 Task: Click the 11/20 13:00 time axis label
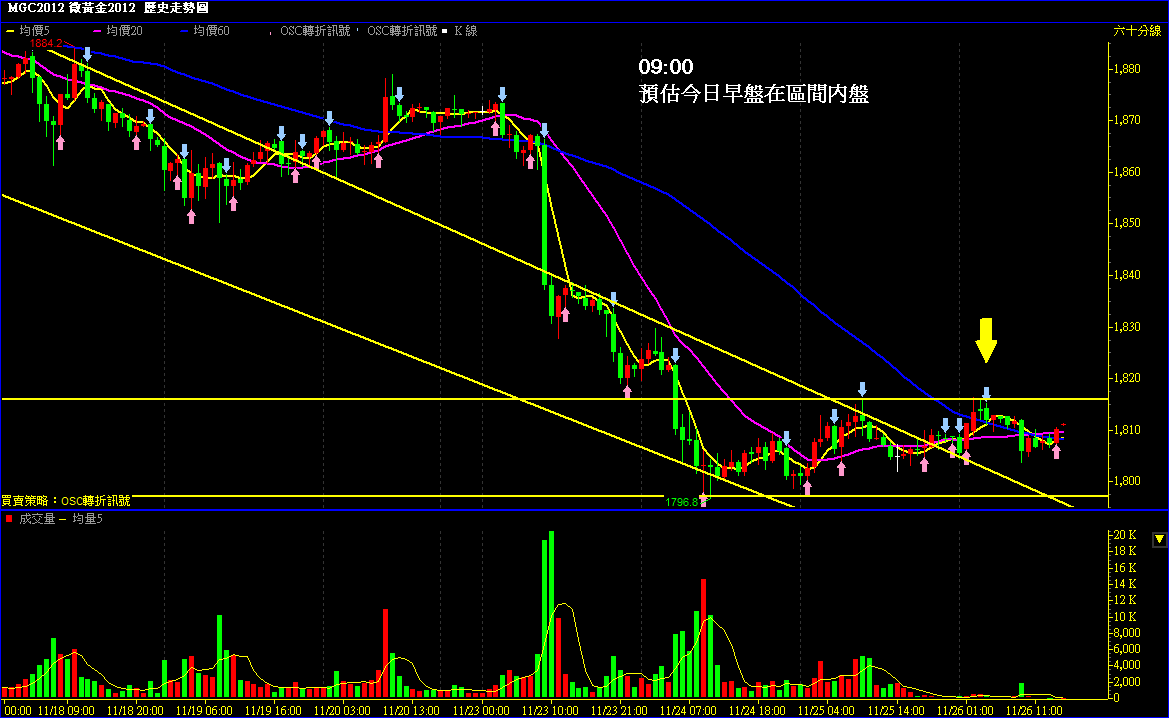point(412,711)
